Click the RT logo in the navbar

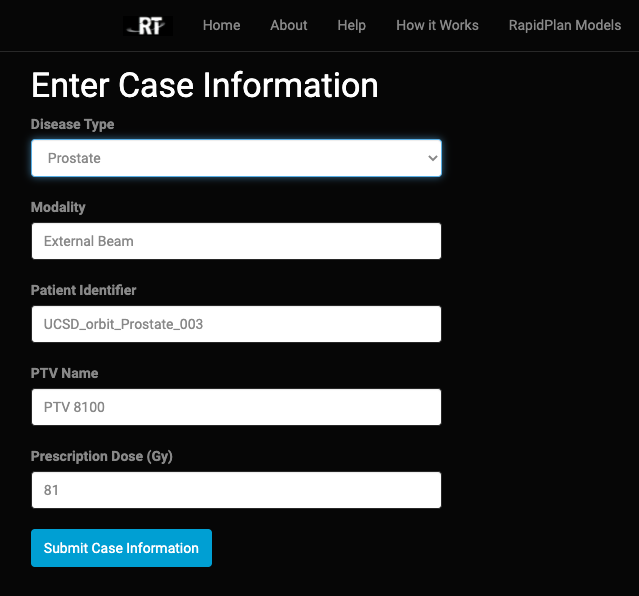(x=148, y=26)
